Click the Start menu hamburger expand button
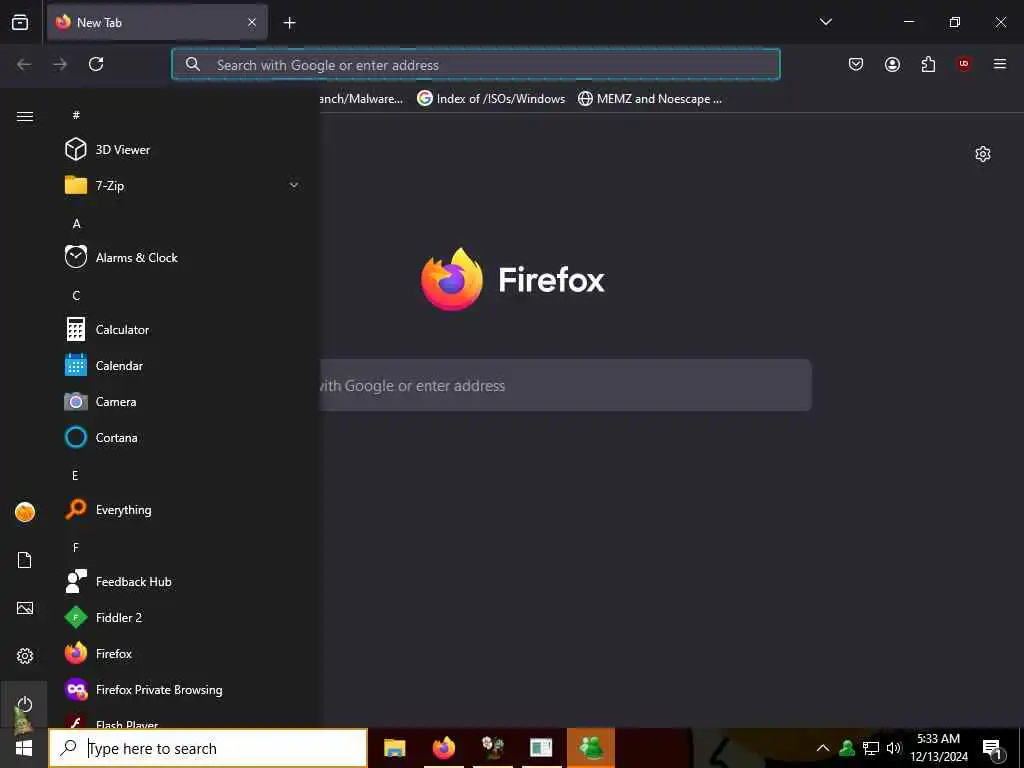 (x=25, y=116)
